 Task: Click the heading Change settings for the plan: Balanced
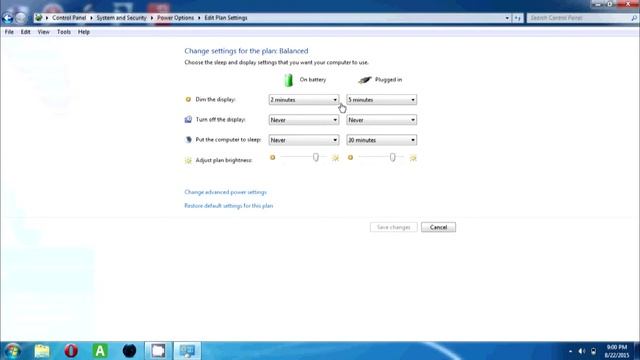tap(246, 51)
